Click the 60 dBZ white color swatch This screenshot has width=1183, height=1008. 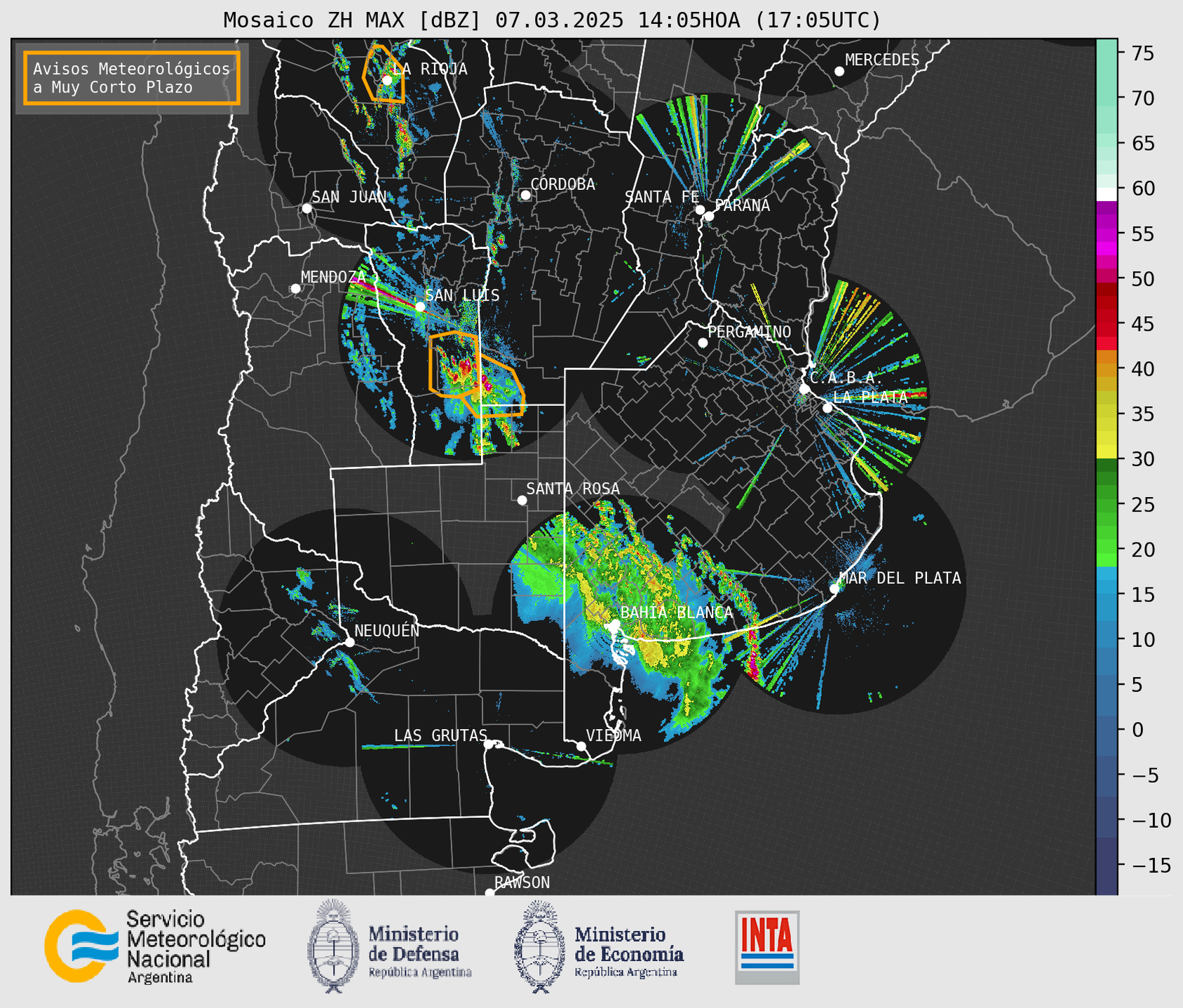click(x=1107, y=194)
